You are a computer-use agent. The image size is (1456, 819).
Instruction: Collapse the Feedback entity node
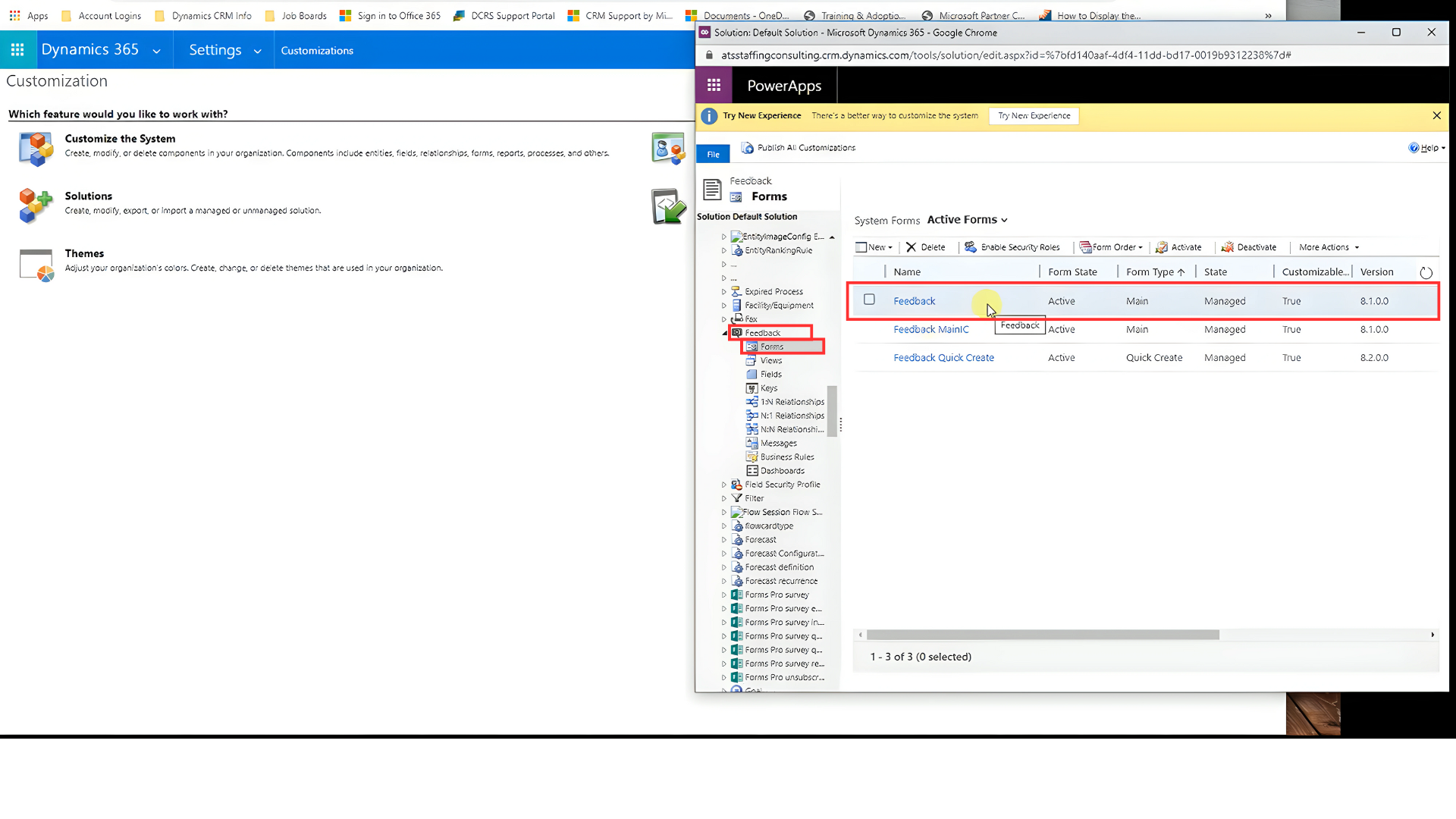[x=724, y=333]
